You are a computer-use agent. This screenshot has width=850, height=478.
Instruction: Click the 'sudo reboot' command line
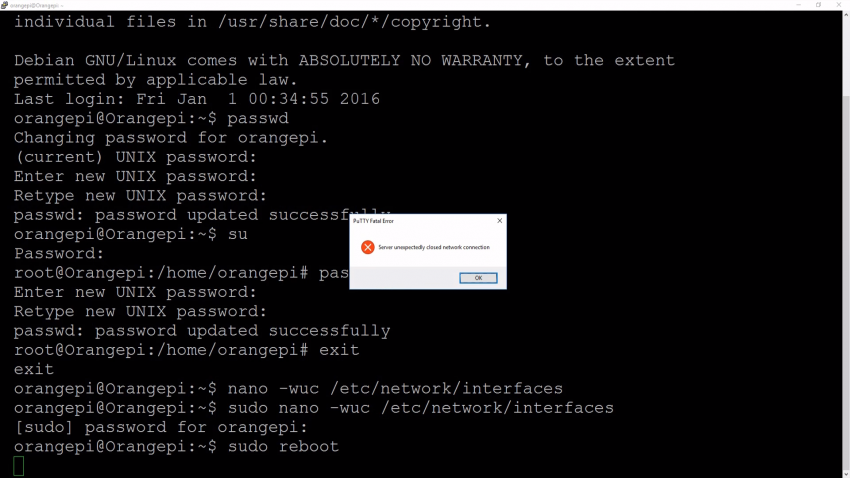point(283,446)
